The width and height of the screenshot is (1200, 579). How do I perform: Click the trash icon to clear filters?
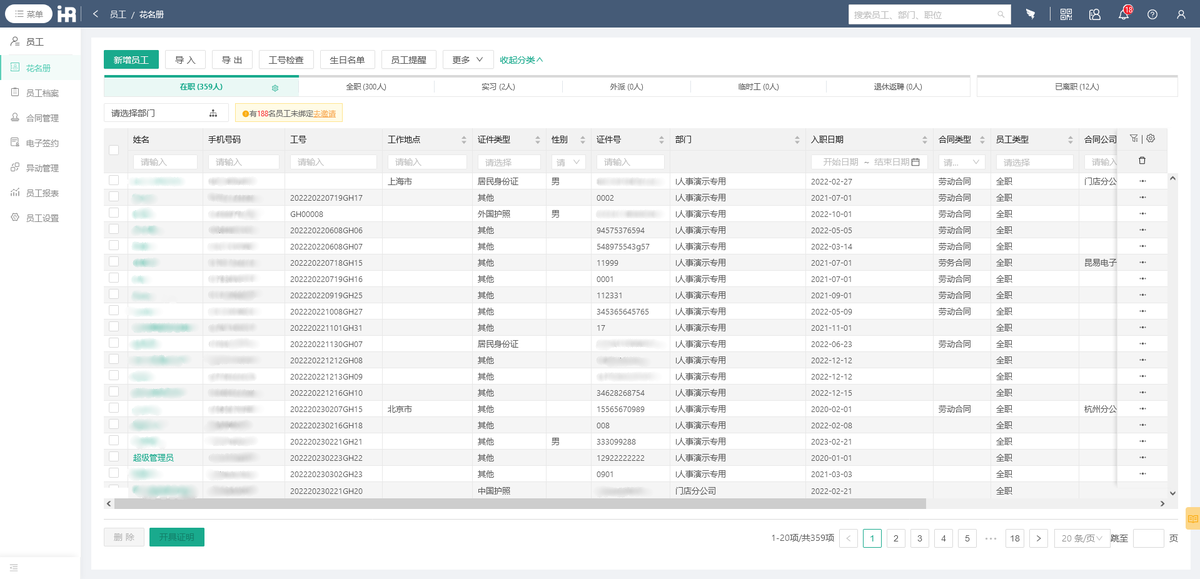point(1142,161)
